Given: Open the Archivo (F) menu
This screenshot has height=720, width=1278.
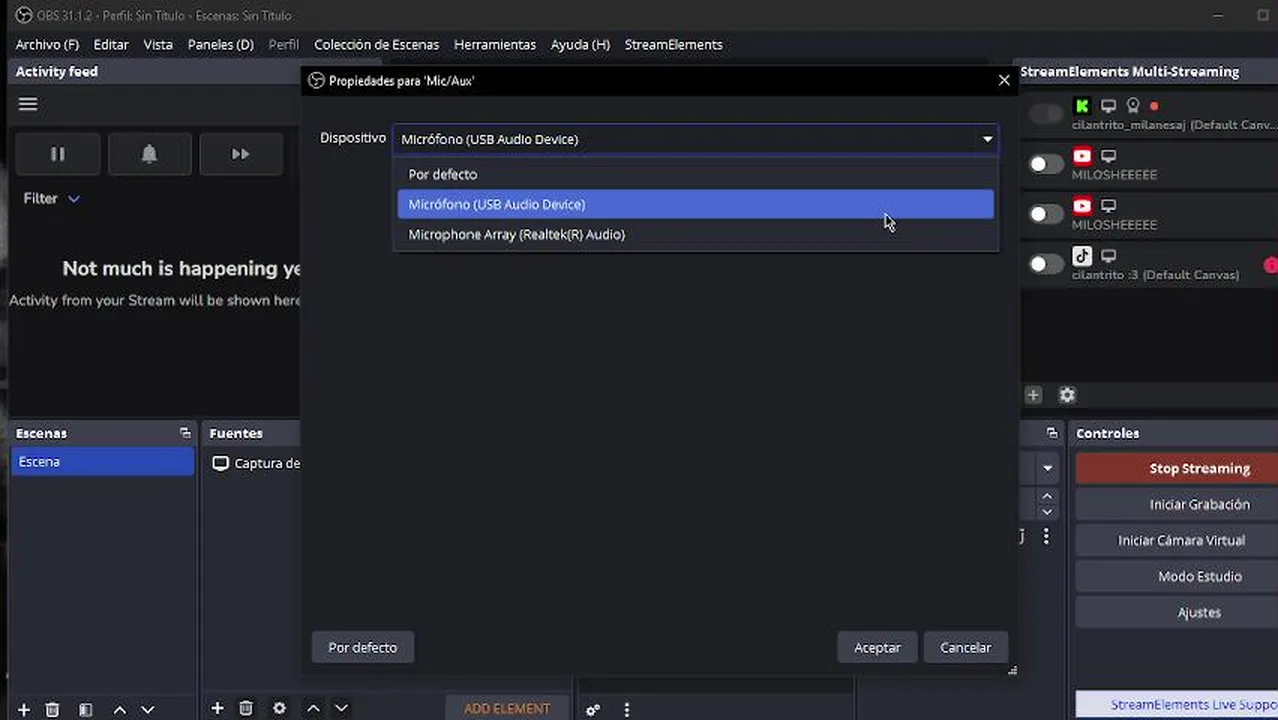Looking at the screenshot, I should (47, 45).
